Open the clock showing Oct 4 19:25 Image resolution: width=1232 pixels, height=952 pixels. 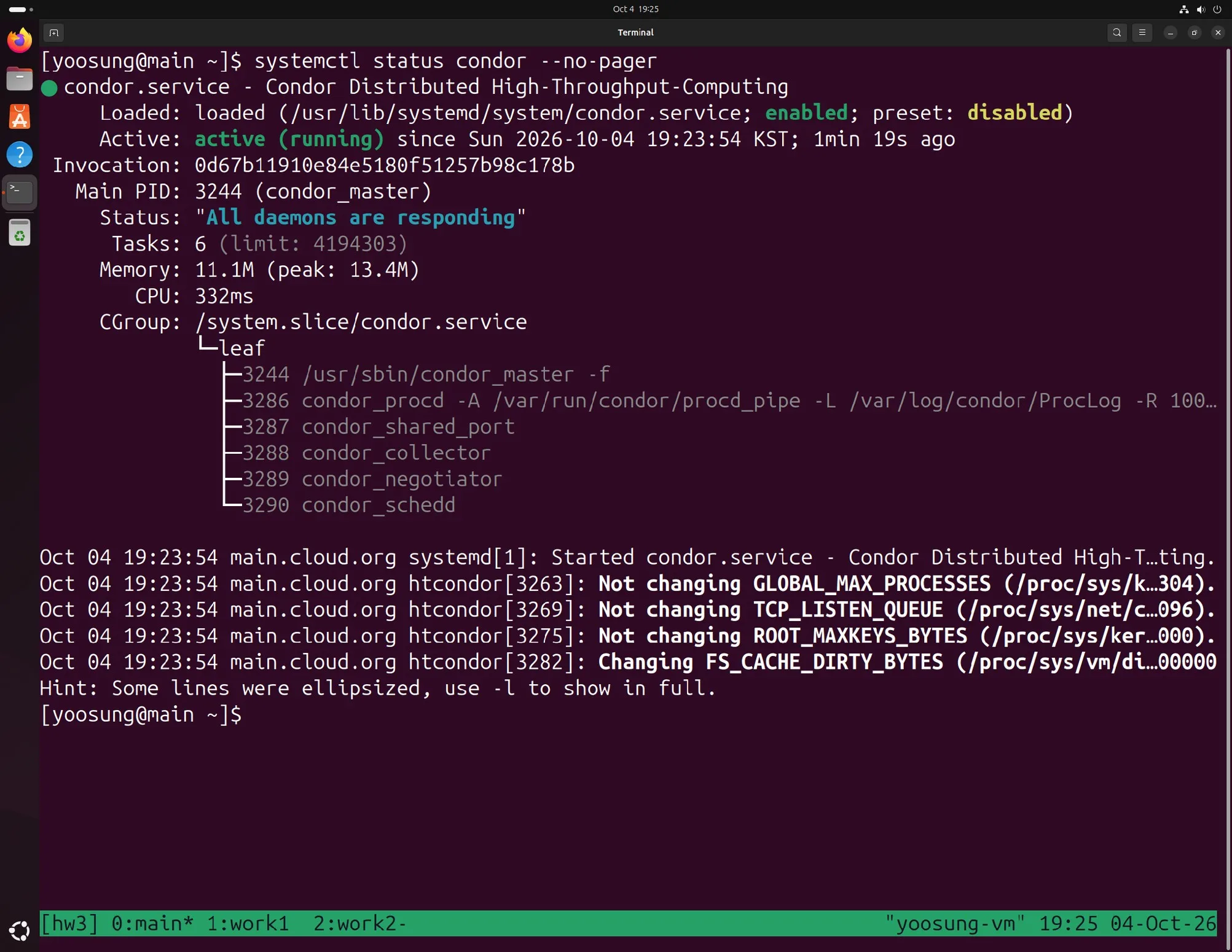[x=635, y=9]
